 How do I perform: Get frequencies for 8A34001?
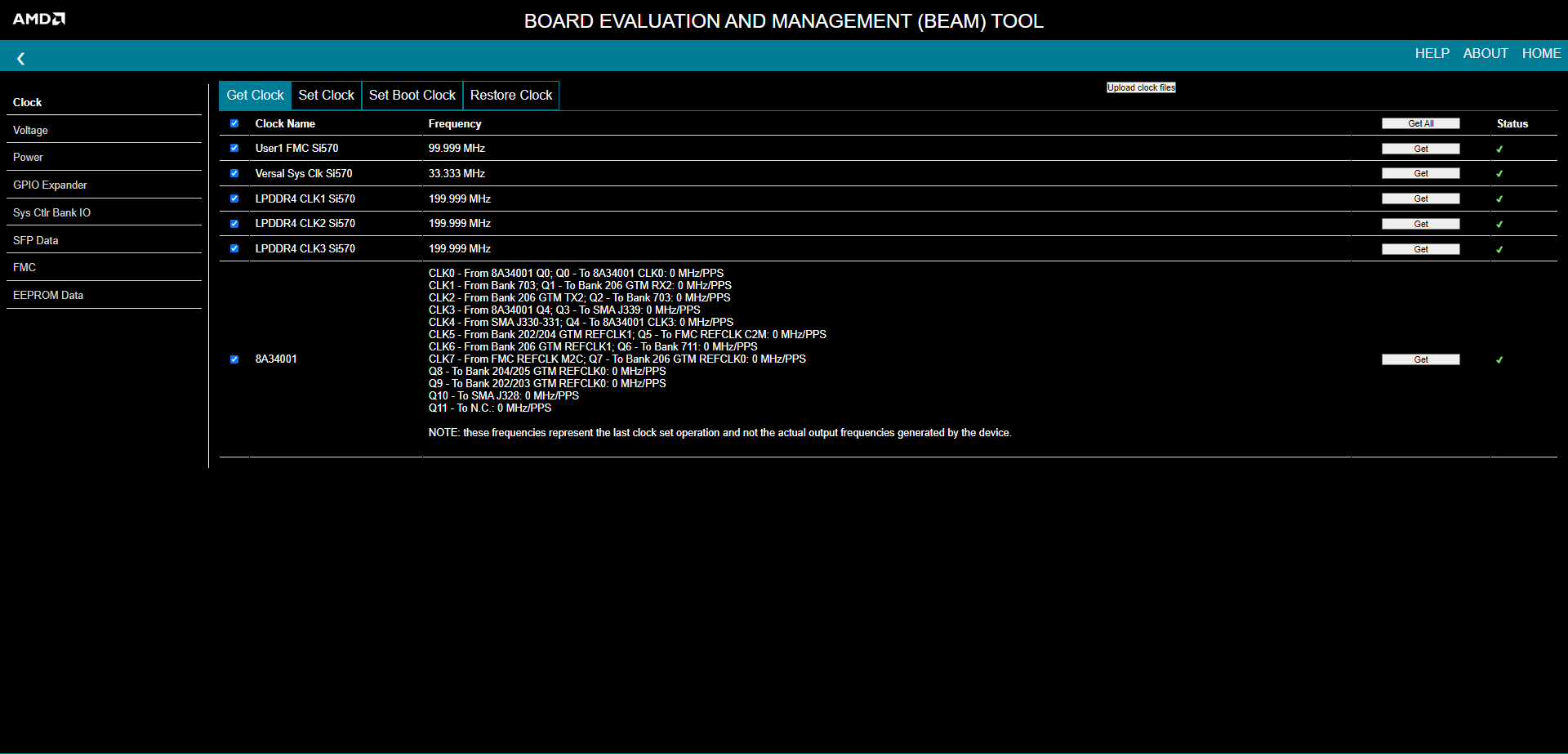pyautogui.click(x=1421, y=359)
